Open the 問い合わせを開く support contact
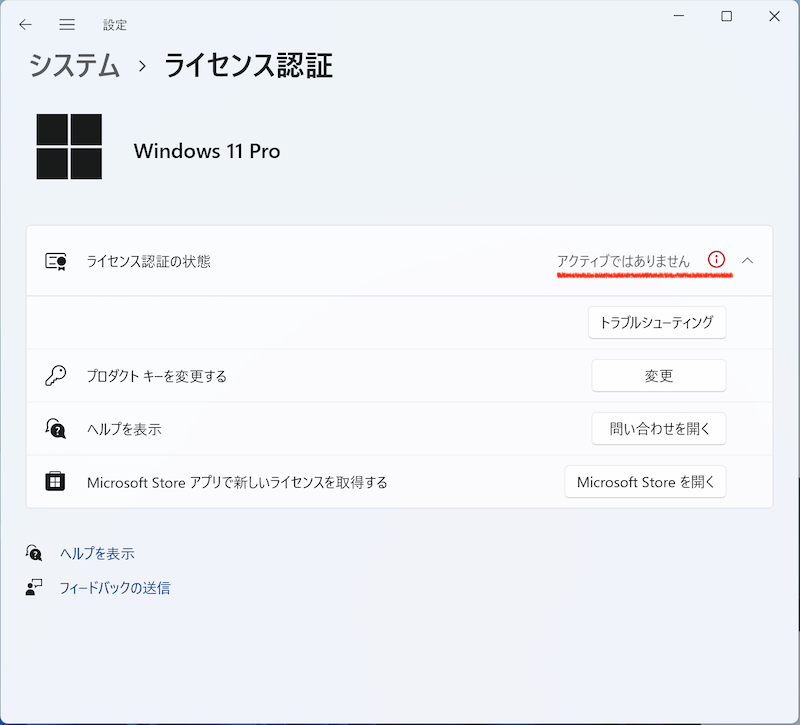Screen dimensions: 800x725 point(658,428)
